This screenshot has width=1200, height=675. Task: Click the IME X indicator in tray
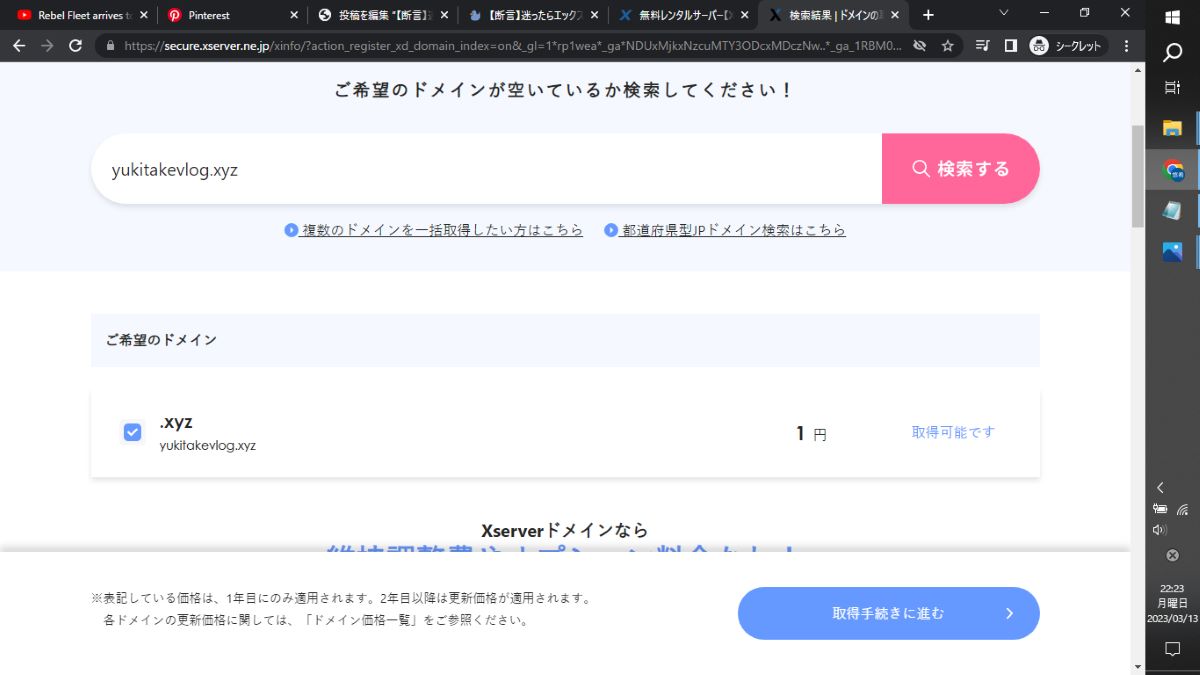[1173, 556]
